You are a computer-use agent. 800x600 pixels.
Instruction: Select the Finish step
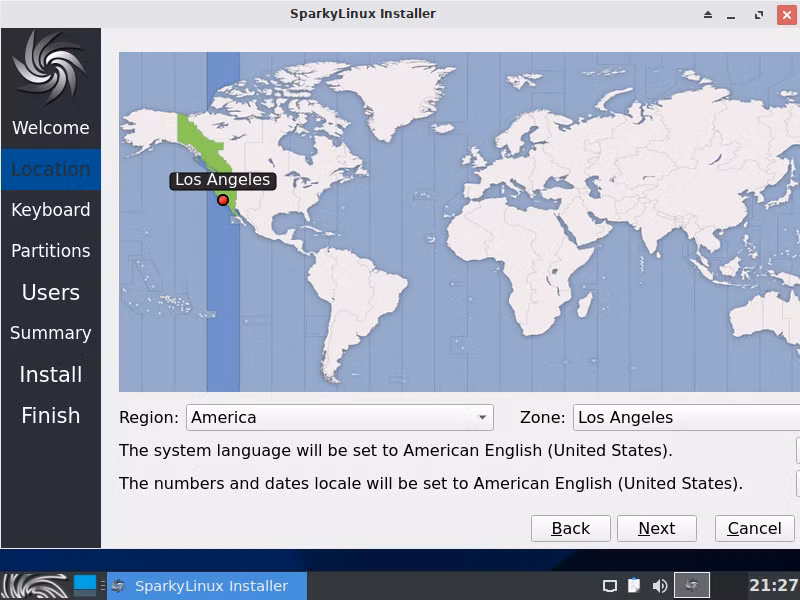(51, 415)
